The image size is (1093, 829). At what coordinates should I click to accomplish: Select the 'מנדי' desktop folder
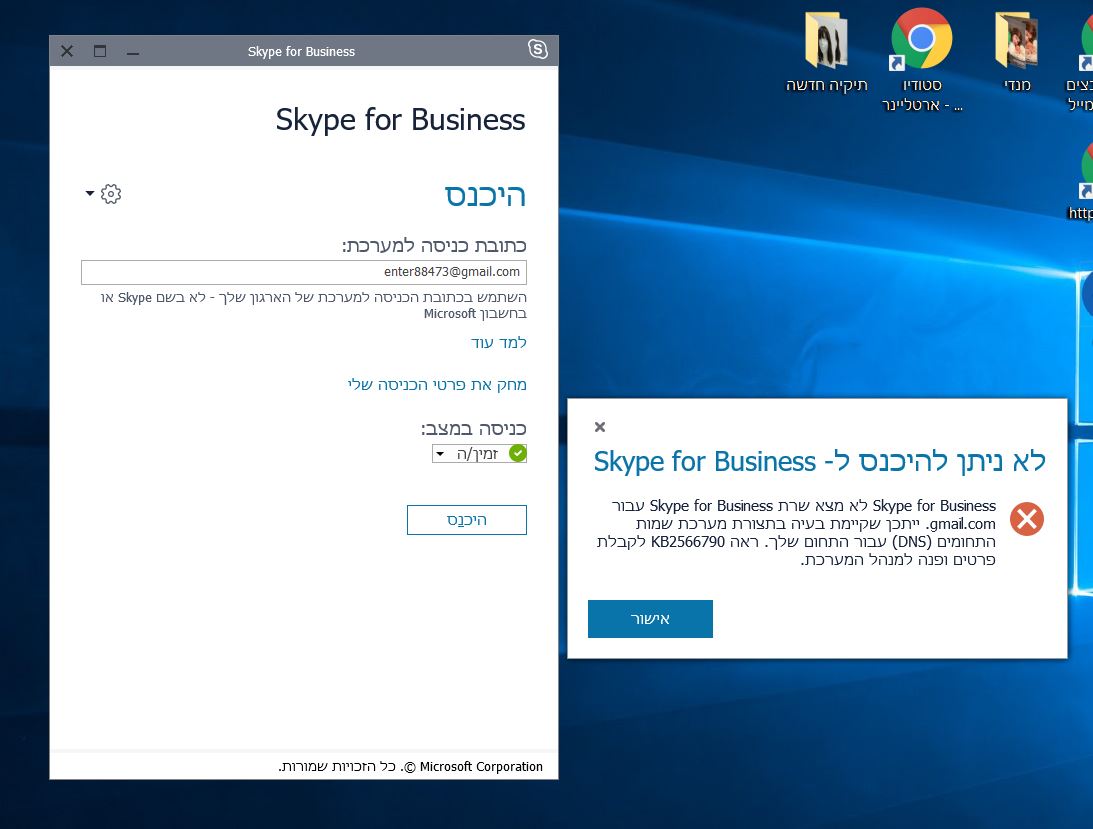1017,53
